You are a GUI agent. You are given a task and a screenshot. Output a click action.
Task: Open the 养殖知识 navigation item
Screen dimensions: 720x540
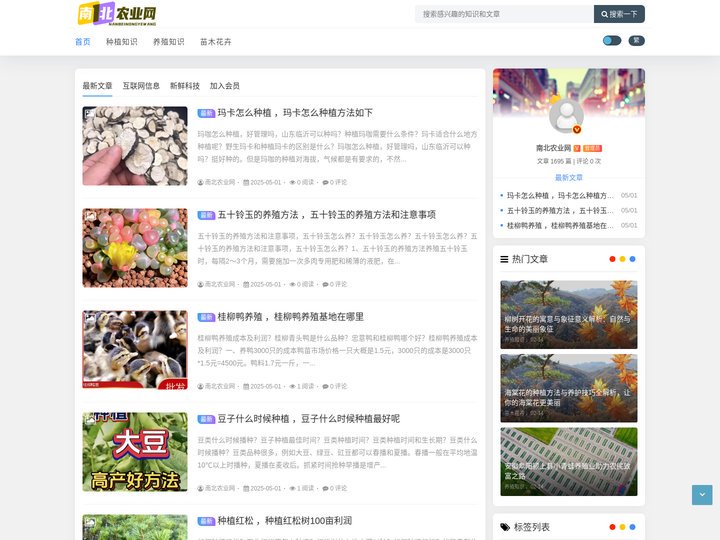click(x=169, y=42)
